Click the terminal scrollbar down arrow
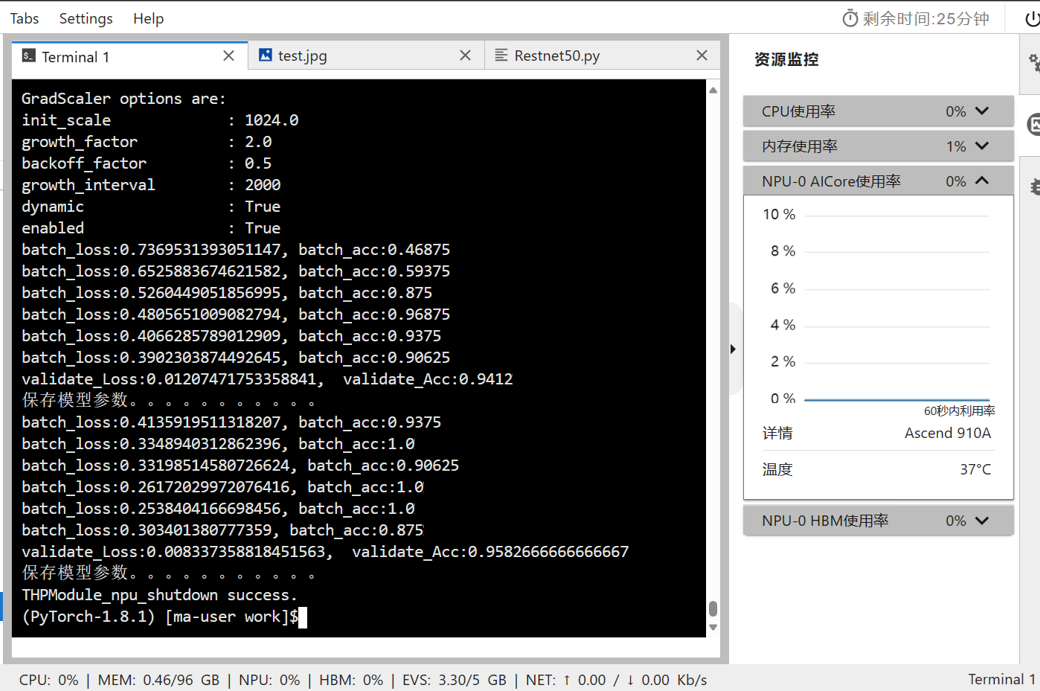 [713, 627]
